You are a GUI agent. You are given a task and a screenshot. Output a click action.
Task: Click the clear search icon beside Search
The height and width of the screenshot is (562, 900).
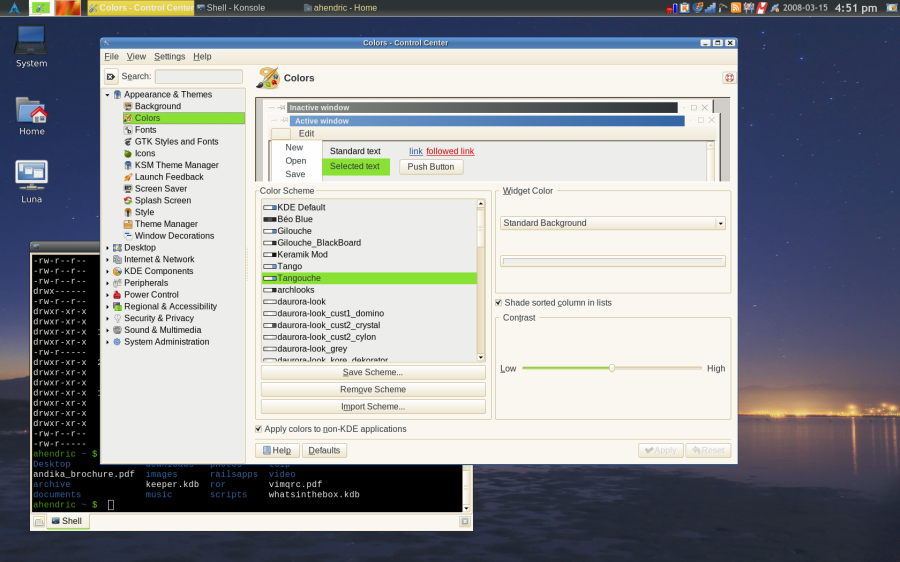tap(111, 76)
